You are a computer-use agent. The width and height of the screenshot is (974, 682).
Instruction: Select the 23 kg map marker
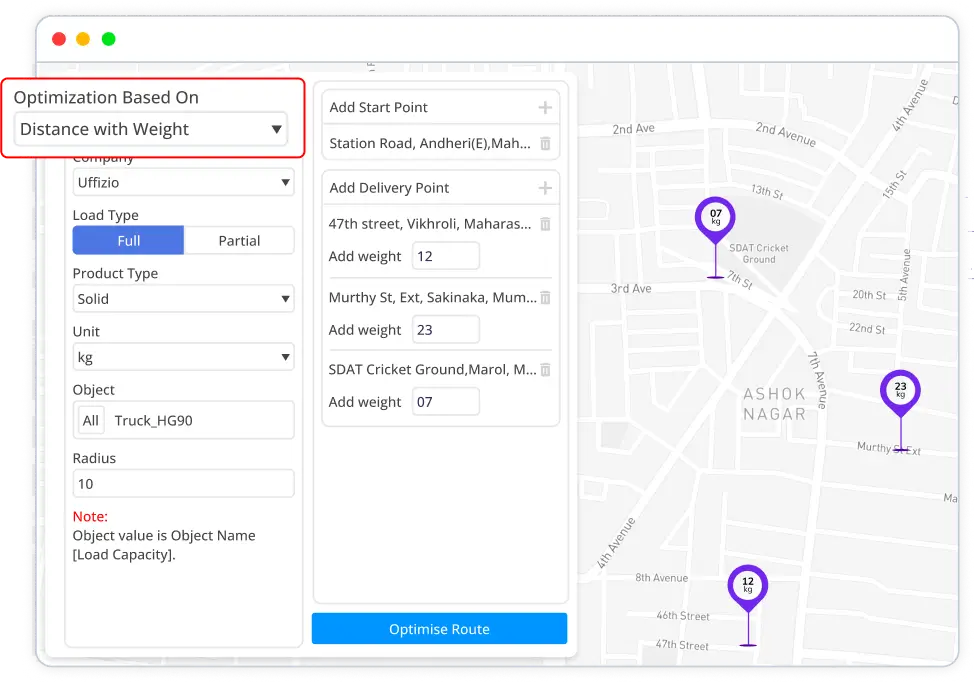tap(900, 392)
